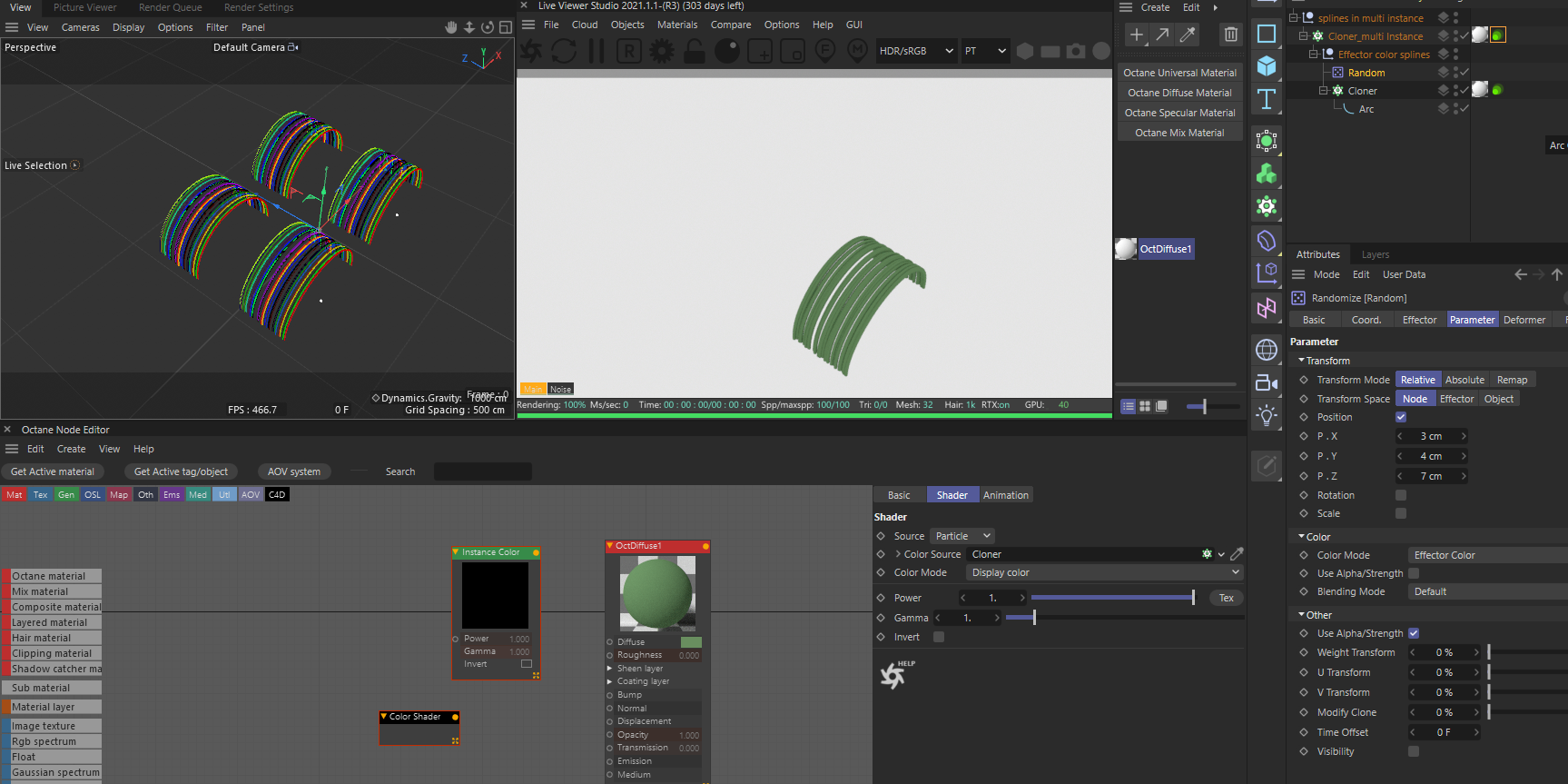Viewport: 1568px width, 784px height.
Task: Open the Materials menu in Live Viewer
Action: click(677, 25)
